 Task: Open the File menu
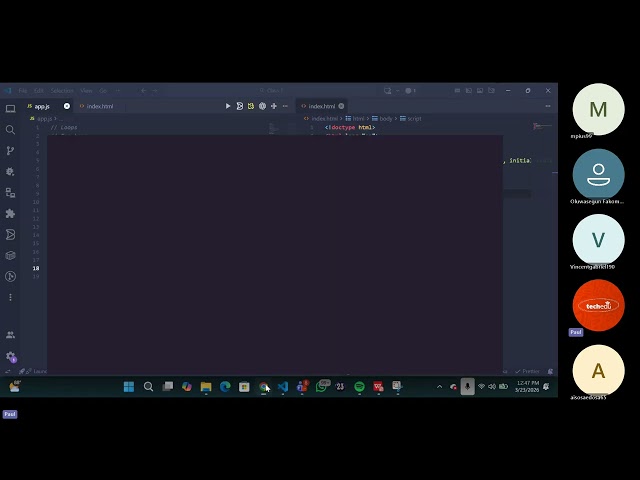point(22,91)
